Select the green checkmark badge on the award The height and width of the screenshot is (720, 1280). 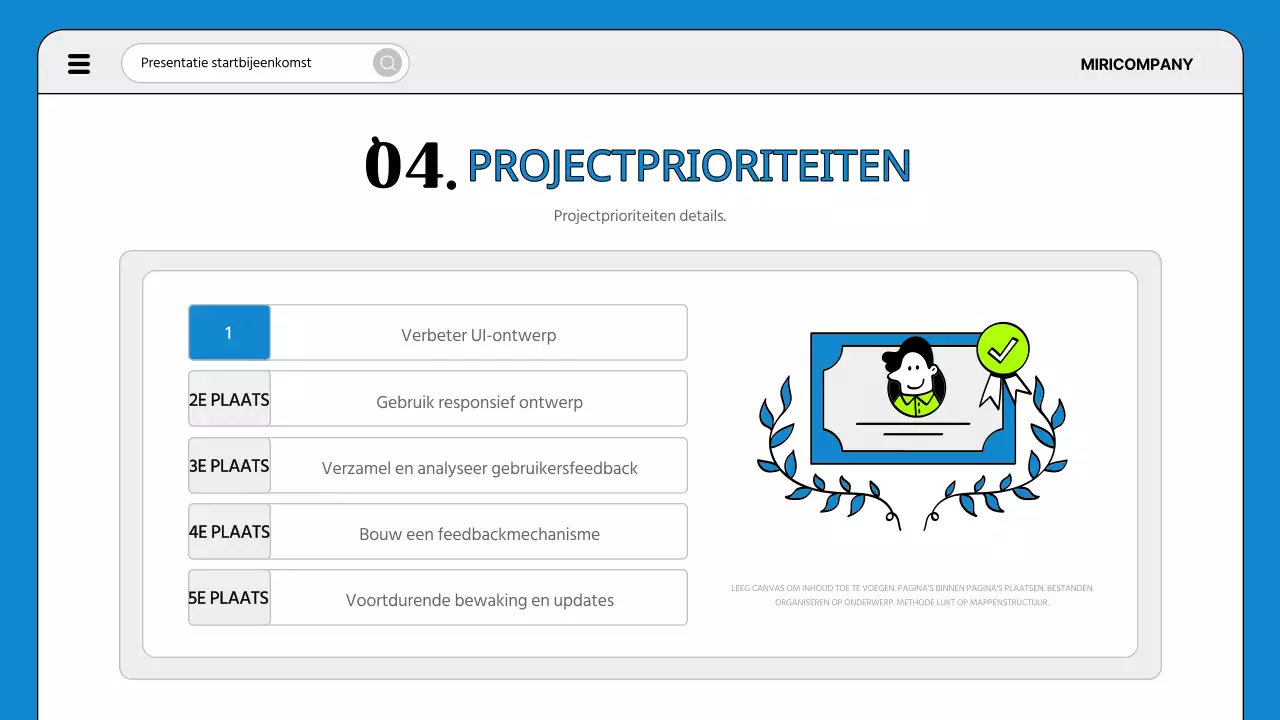point(1003,349)
